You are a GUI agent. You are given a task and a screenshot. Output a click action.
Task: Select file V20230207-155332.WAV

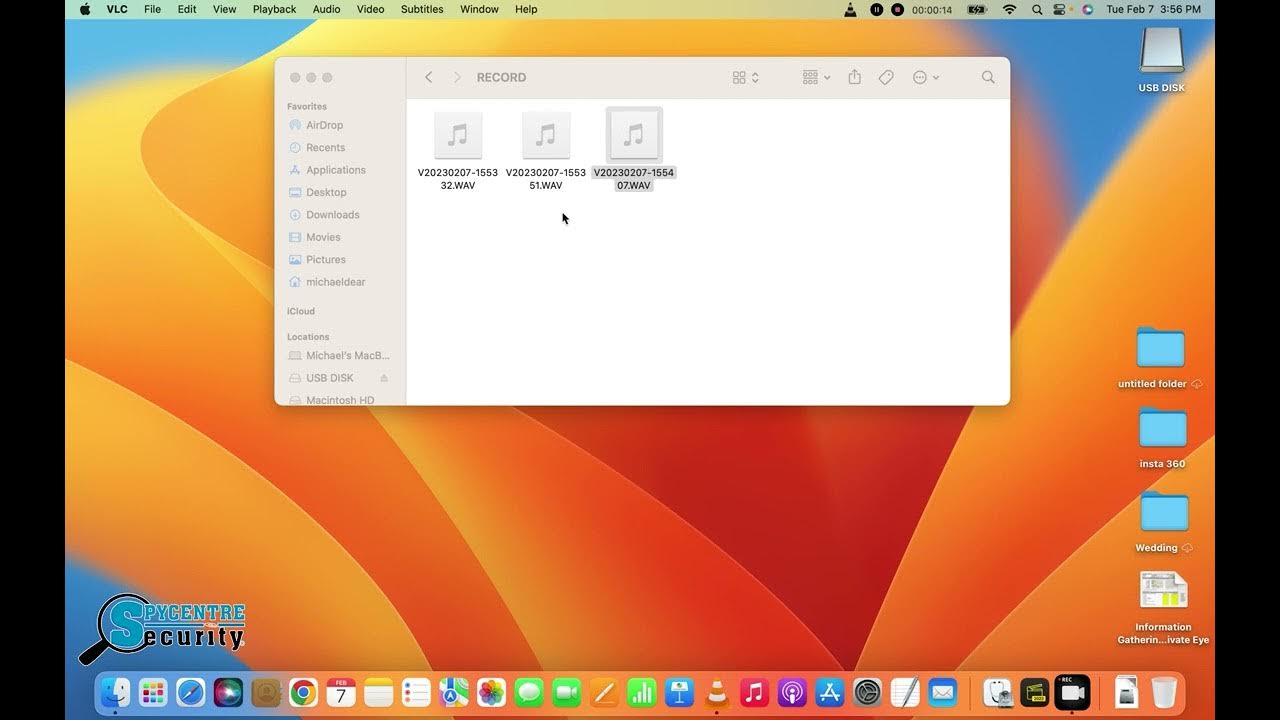click(x=458, y=150)
